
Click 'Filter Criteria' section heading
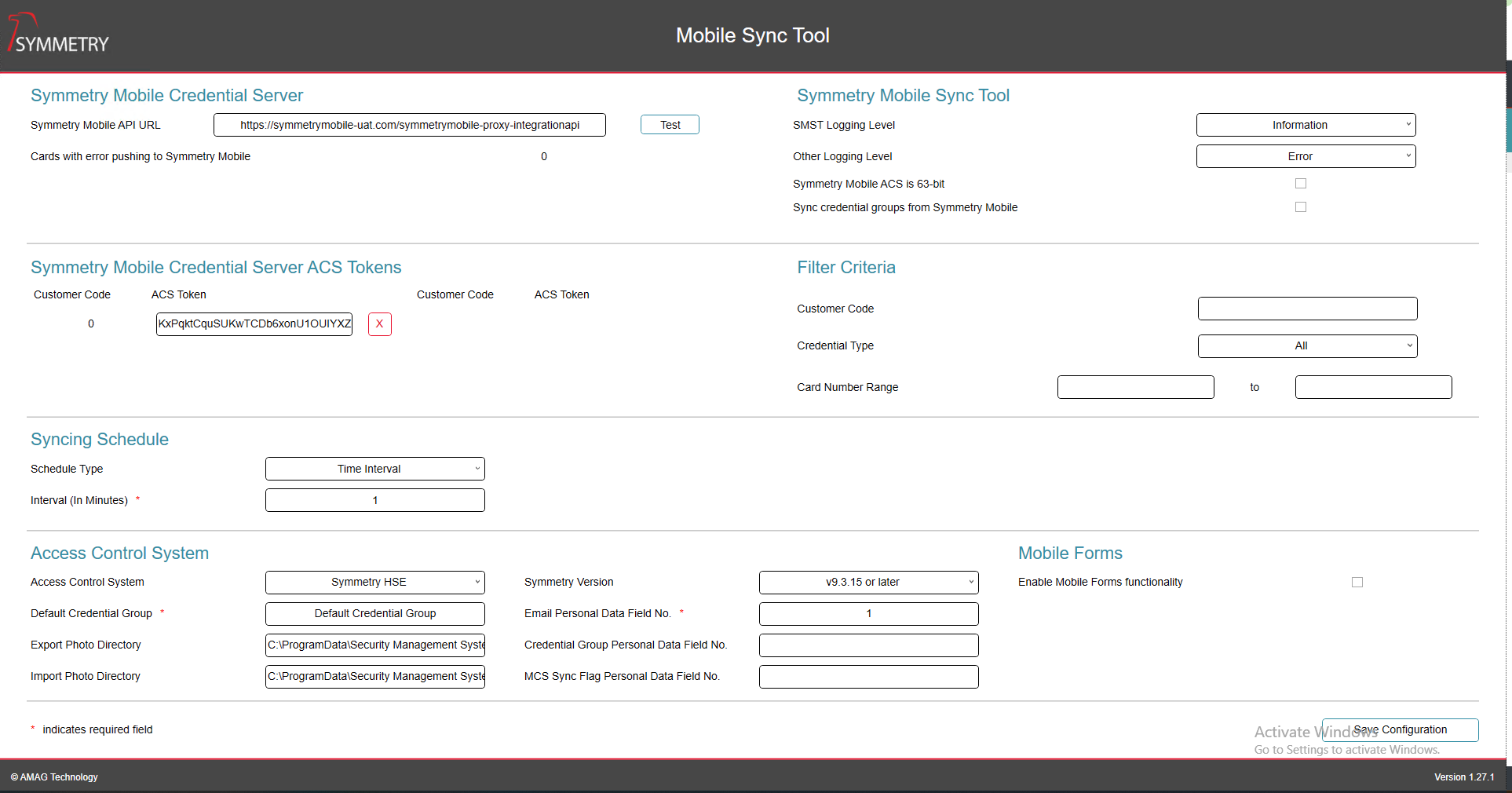(x=846, y=268)
